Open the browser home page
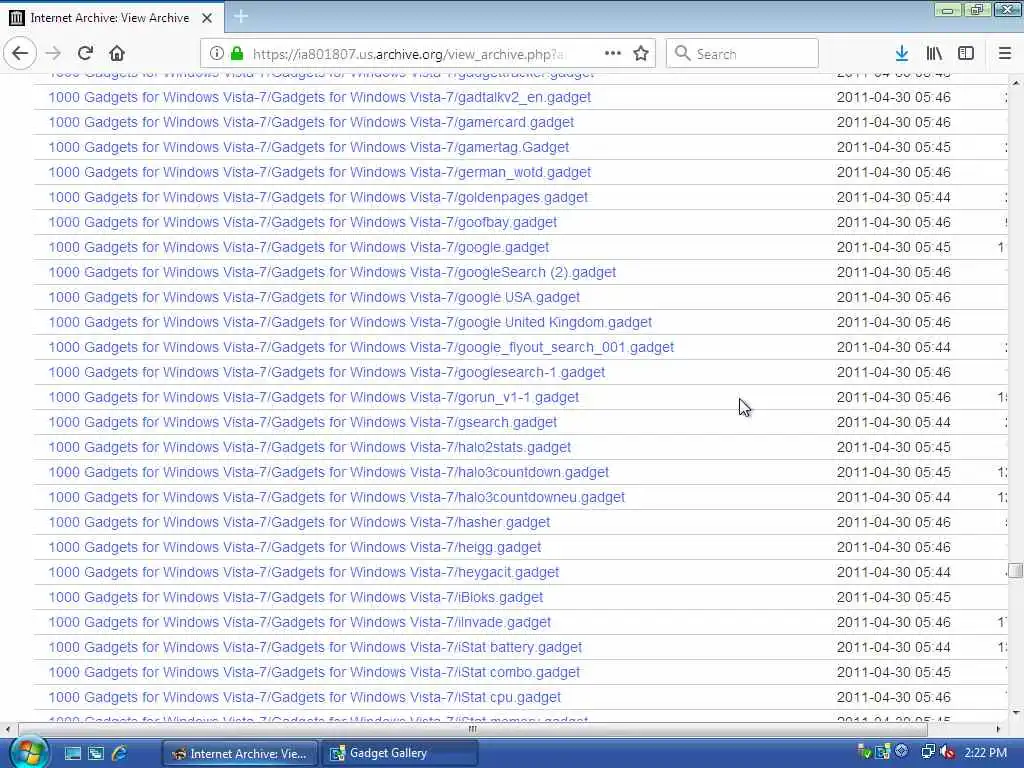The image size is (1024, 768). tap(117, 54)
